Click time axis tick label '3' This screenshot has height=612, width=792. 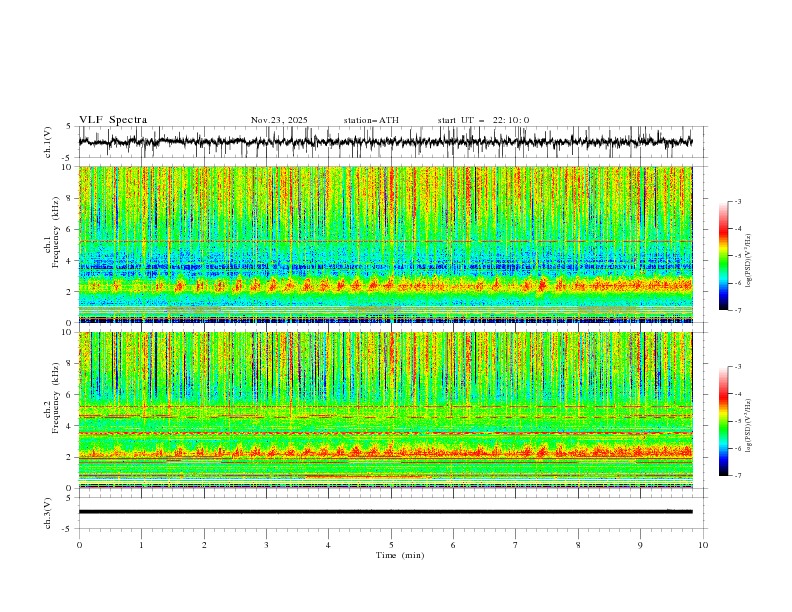266,545
